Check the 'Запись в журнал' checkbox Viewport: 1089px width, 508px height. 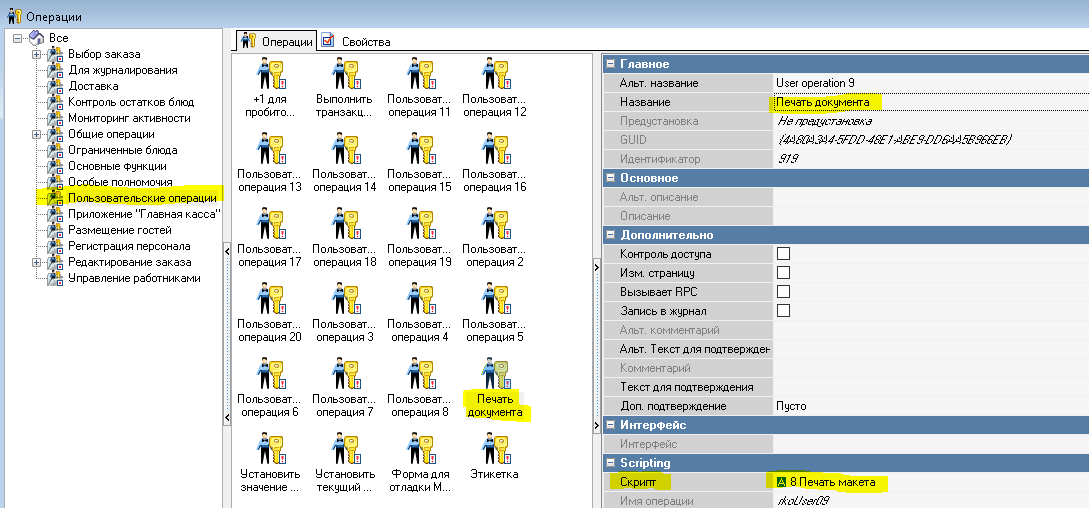(784, 311)
